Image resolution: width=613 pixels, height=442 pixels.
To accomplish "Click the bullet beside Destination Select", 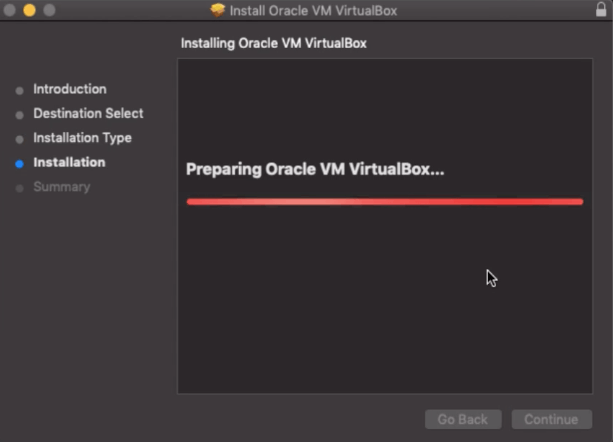I will pyautogui.click(x=20, y=114).
